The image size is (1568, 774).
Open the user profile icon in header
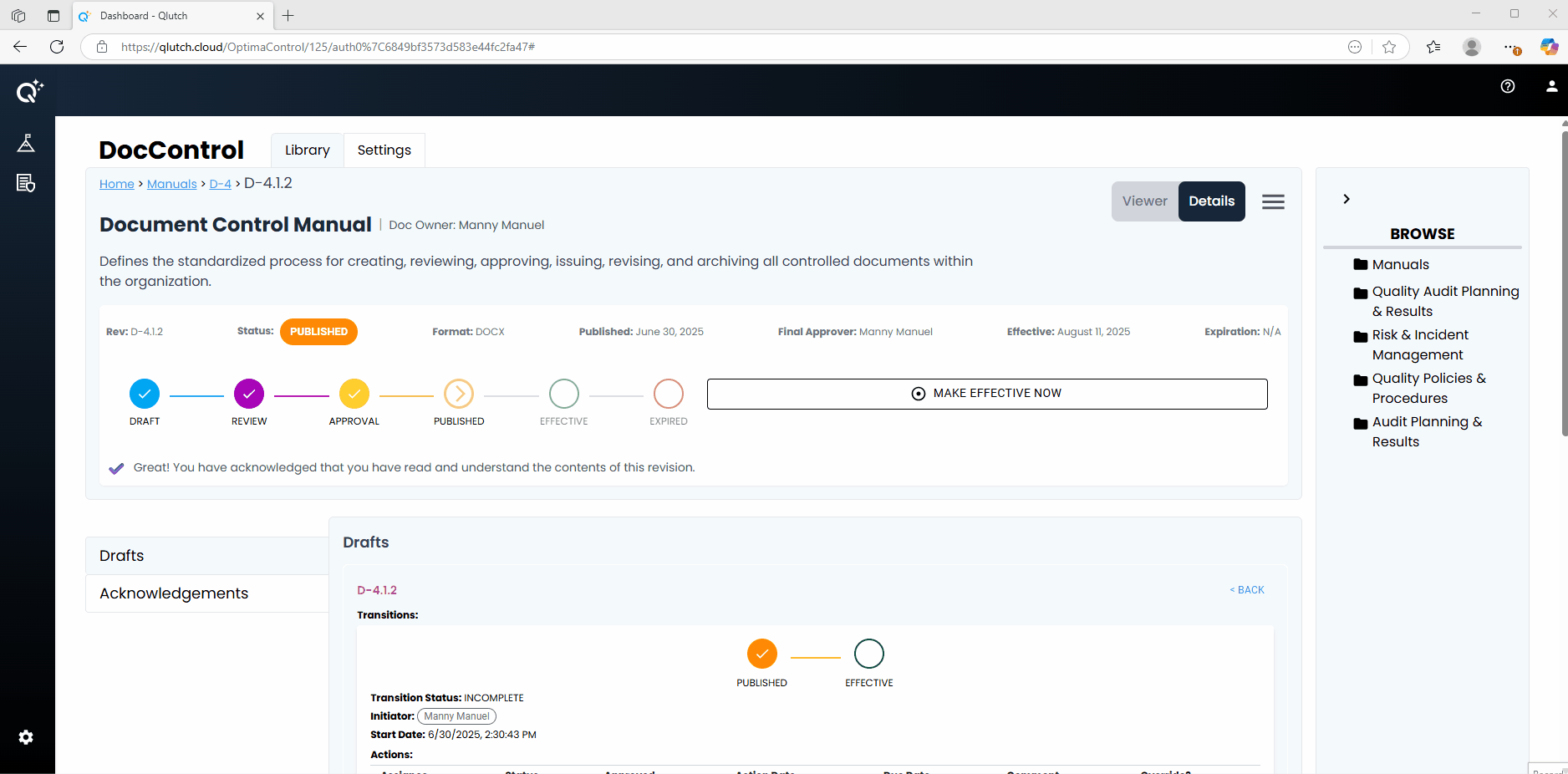pos(1551,86)
